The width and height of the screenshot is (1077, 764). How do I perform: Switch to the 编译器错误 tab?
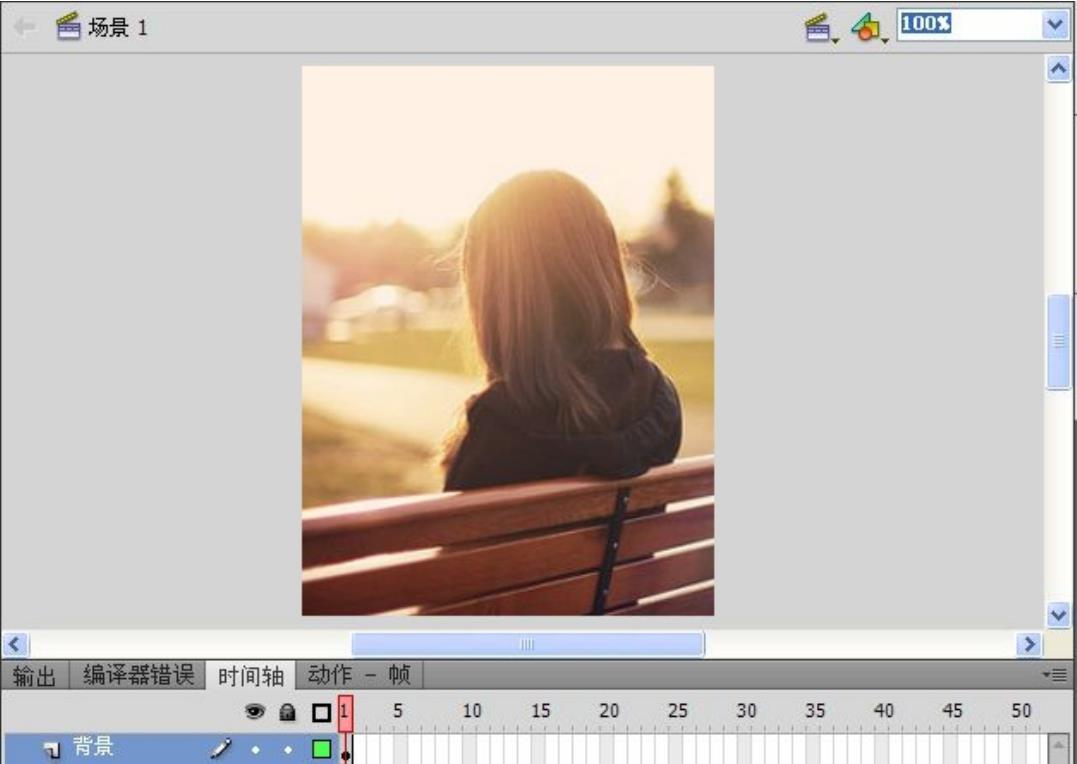138,676
